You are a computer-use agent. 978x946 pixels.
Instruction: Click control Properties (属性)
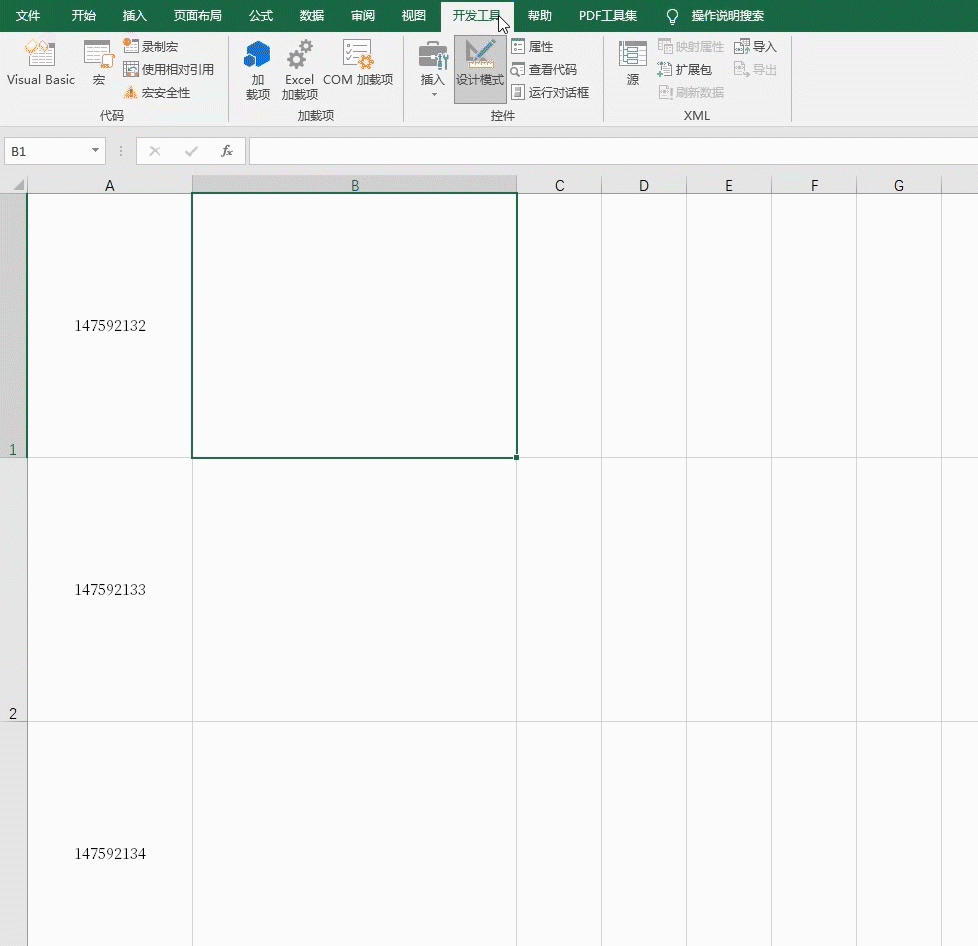click(x=532, y=46)
